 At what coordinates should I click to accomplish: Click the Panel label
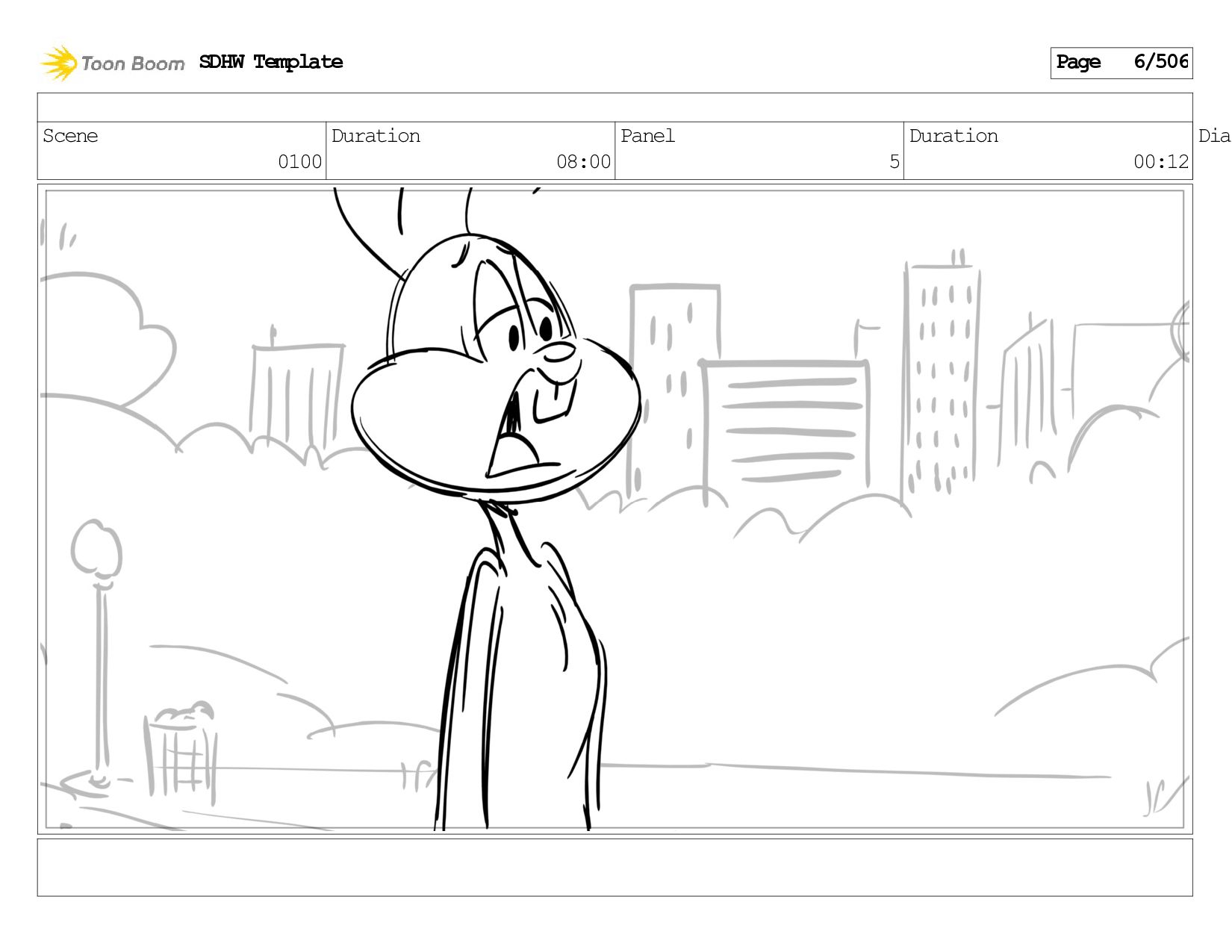[647, 136]
